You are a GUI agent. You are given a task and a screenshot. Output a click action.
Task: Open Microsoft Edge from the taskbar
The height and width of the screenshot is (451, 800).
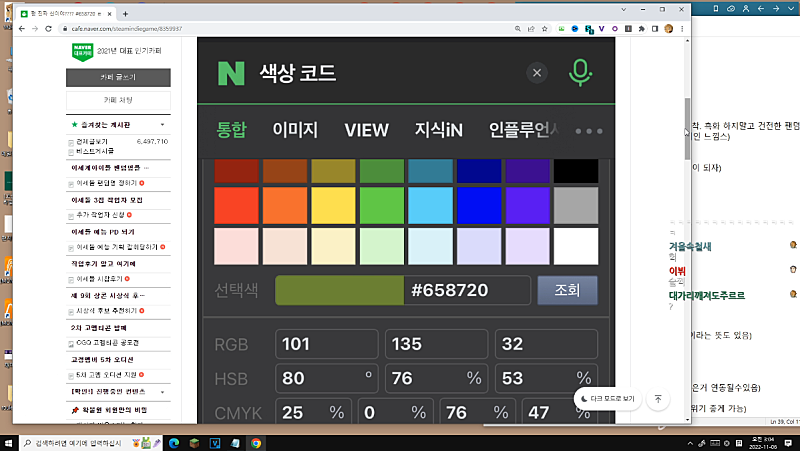[x=171, y=442]
